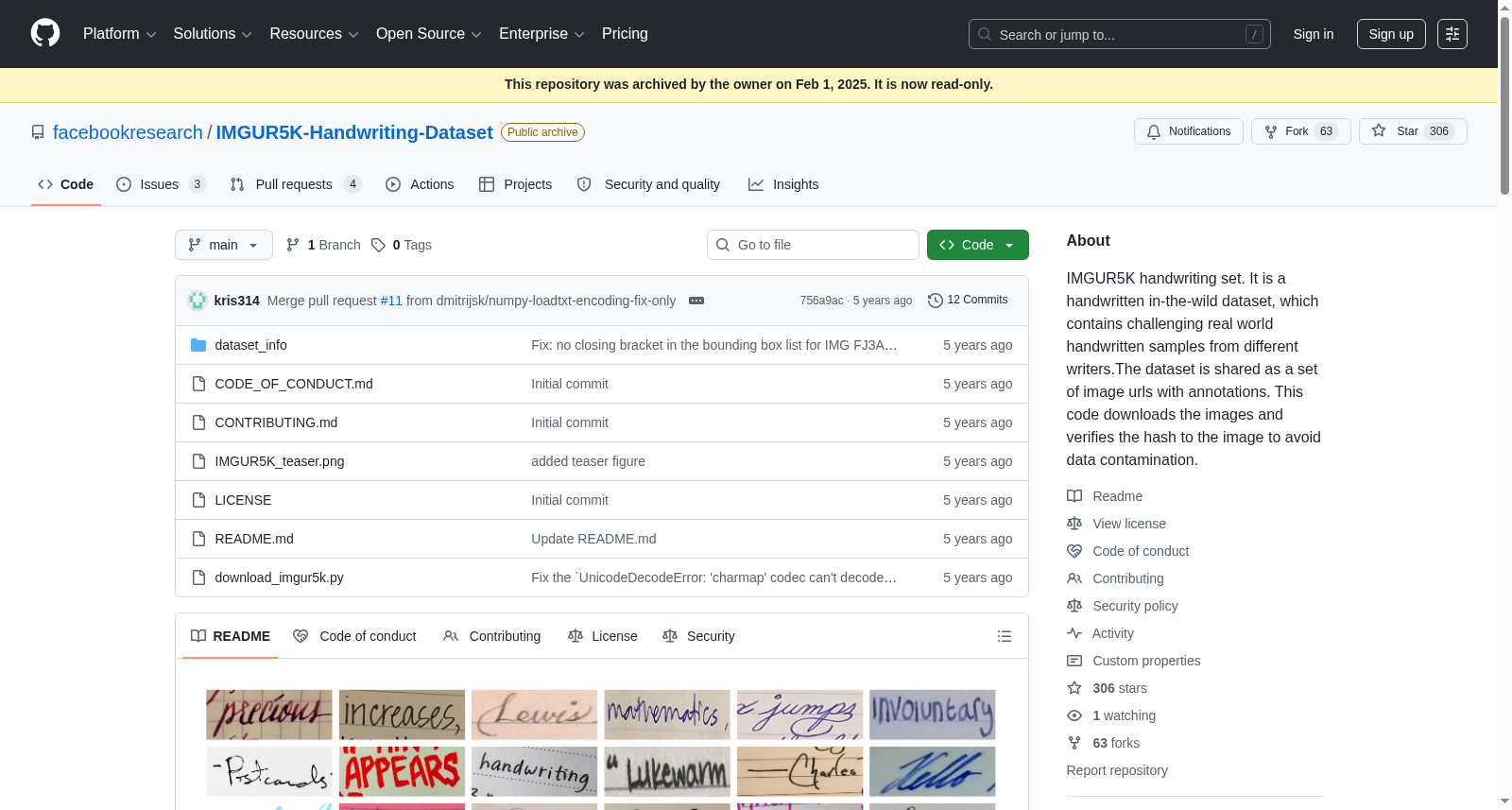Click the Sign in link
This screenshot has width=1512, height=810.
[1314, 34]
